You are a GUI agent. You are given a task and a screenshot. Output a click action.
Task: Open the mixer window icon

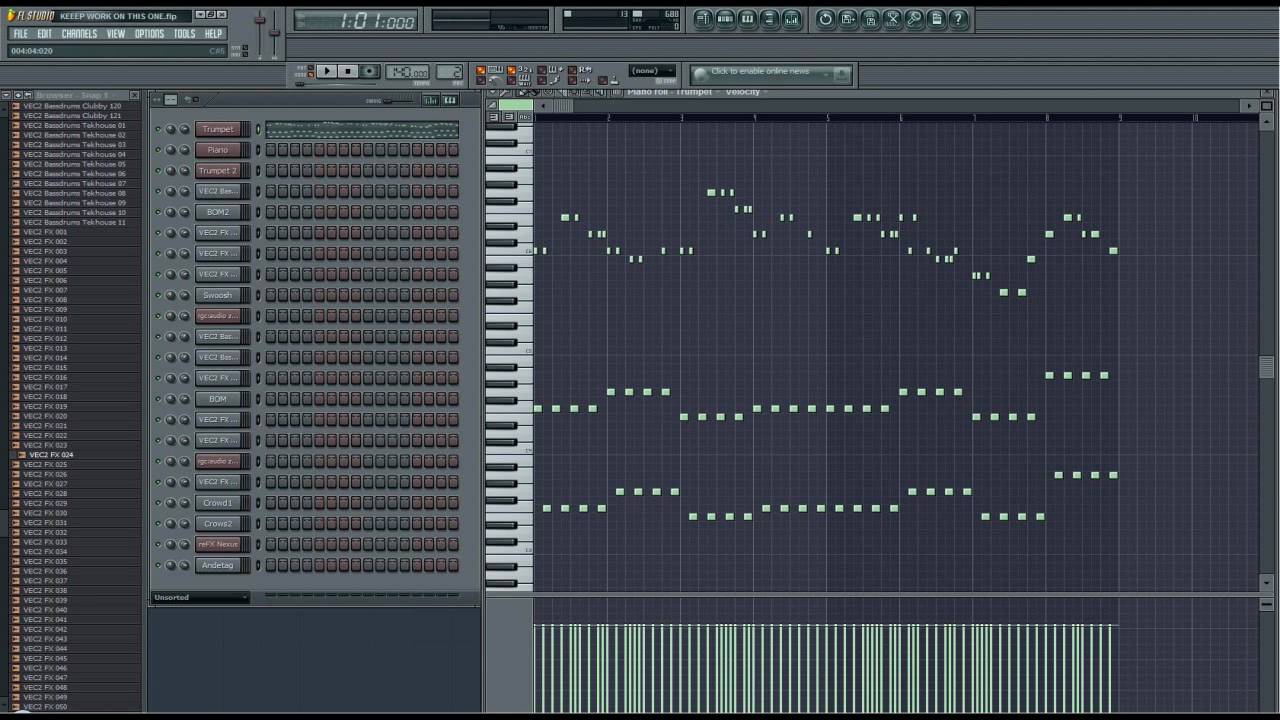(x=792, y=19)
